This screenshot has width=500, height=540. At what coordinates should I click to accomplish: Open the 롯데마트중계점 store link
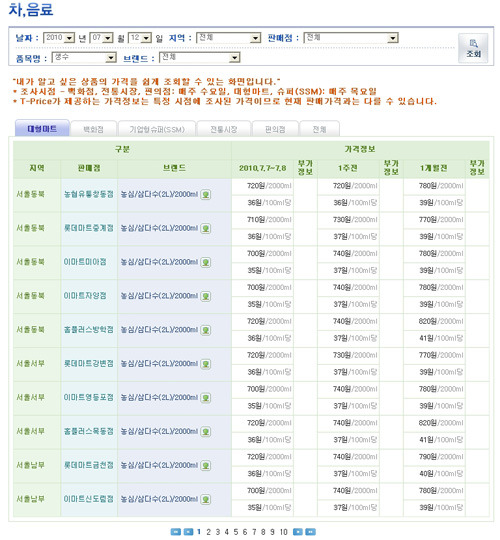point(88,228)
